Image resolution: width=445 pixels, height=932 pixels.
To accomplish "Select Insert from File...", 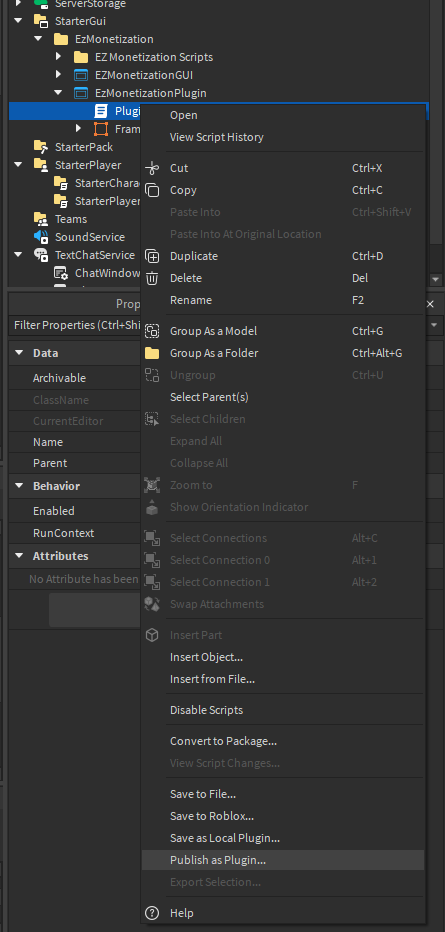I will [283, 679].
